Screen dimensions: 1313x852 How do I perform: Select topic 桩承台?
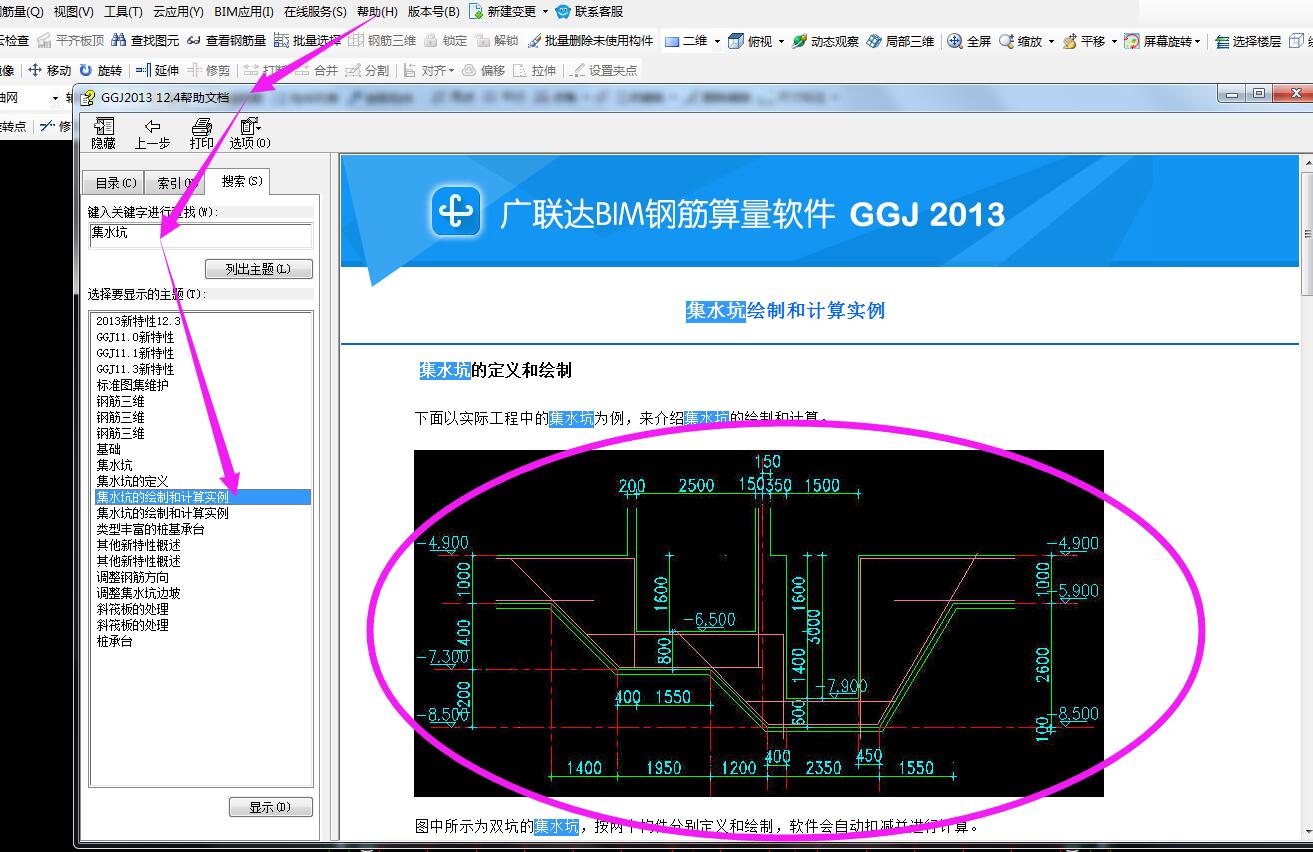click(x=114, y=641)
